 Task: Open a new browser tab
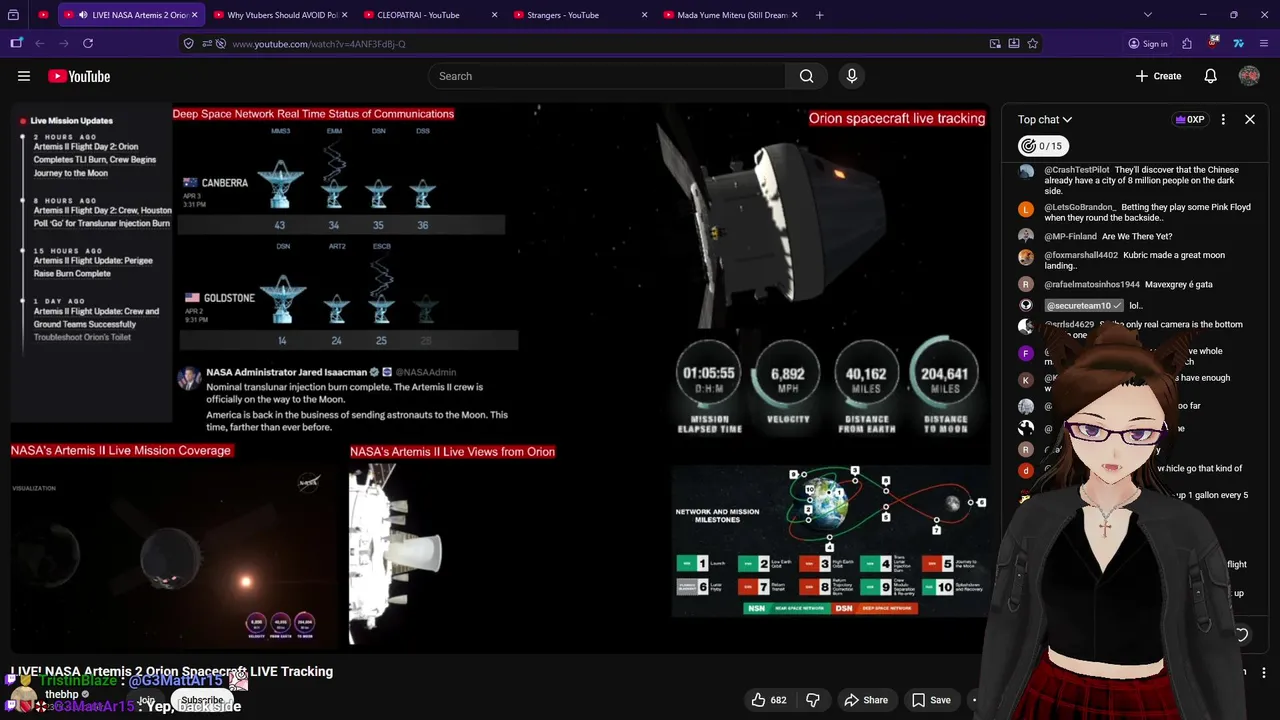click(820, 15)
